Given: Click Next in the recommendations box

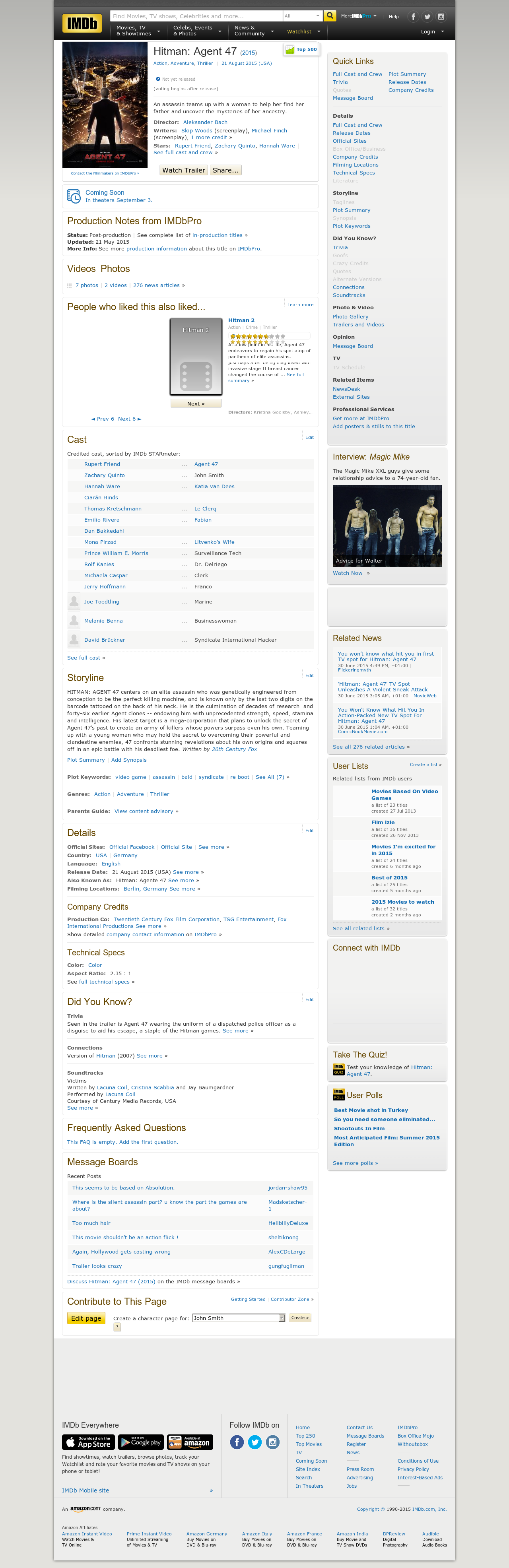Looking at the screenshot, I should pos(196,404).
